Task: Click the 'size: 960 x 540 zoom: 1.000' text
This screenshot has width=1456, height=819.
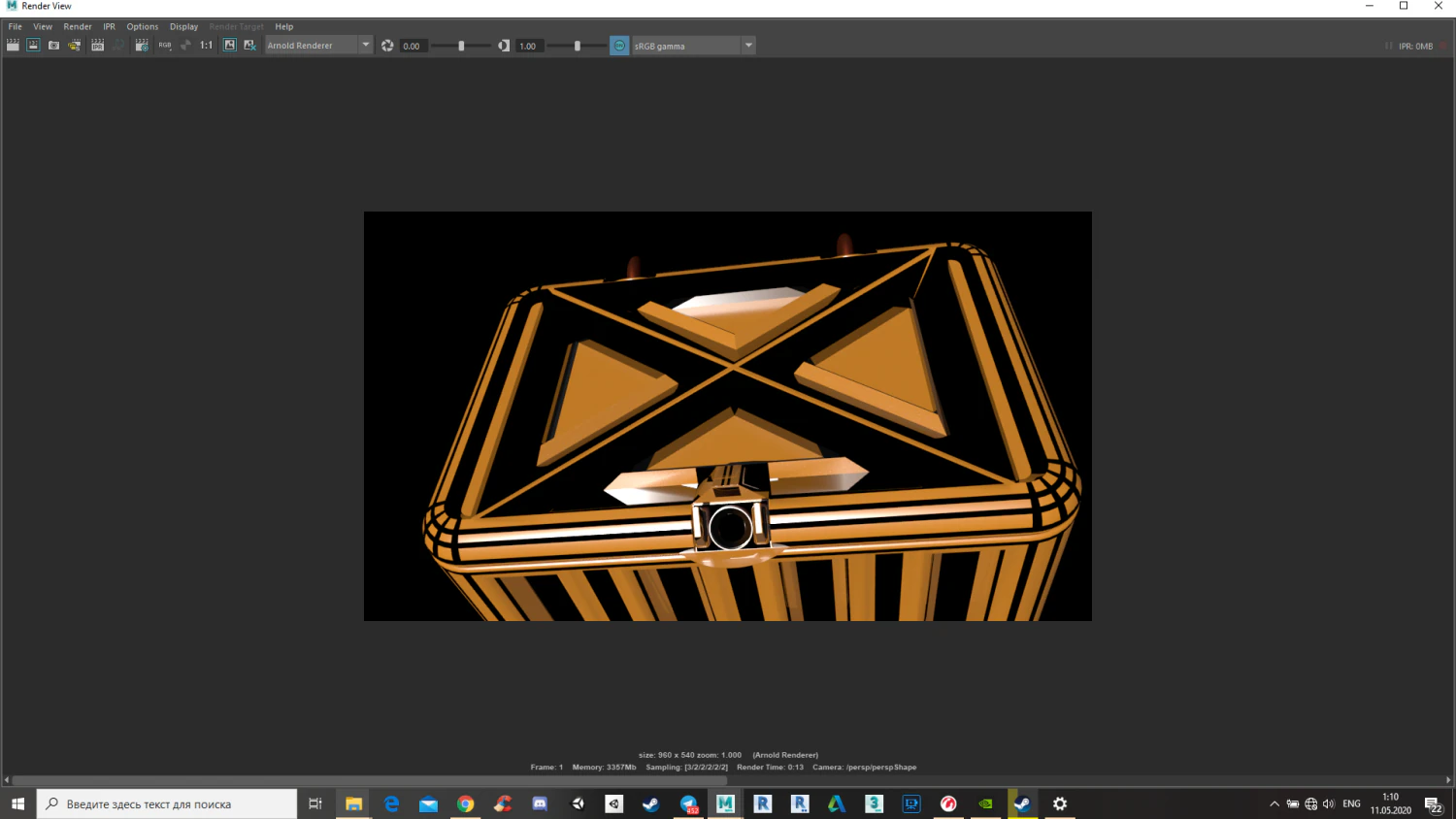Action: tap(689, 754)
